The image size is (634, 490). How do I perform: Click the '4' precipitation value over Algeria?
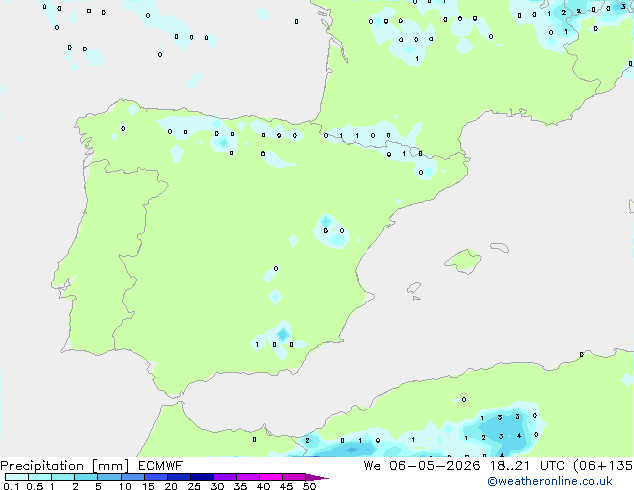coord(519,436)
